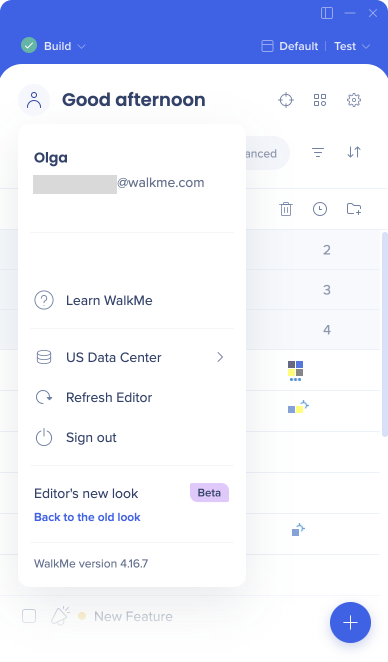Open the settings gear icon
The width and height of the screenshot is (388, 662).
click(x=354, y=100)
